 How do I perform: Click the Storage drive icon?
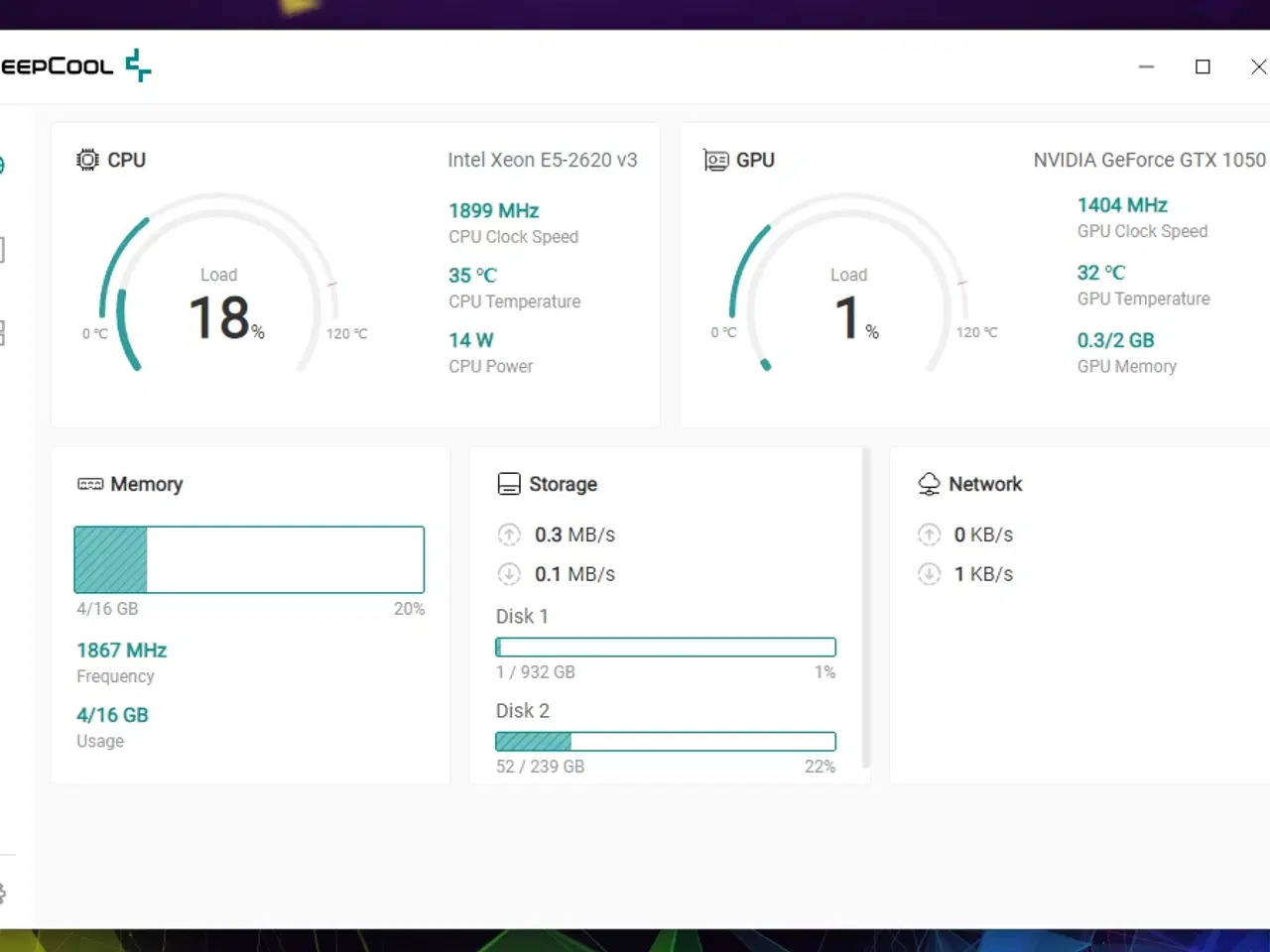point(509,484)
